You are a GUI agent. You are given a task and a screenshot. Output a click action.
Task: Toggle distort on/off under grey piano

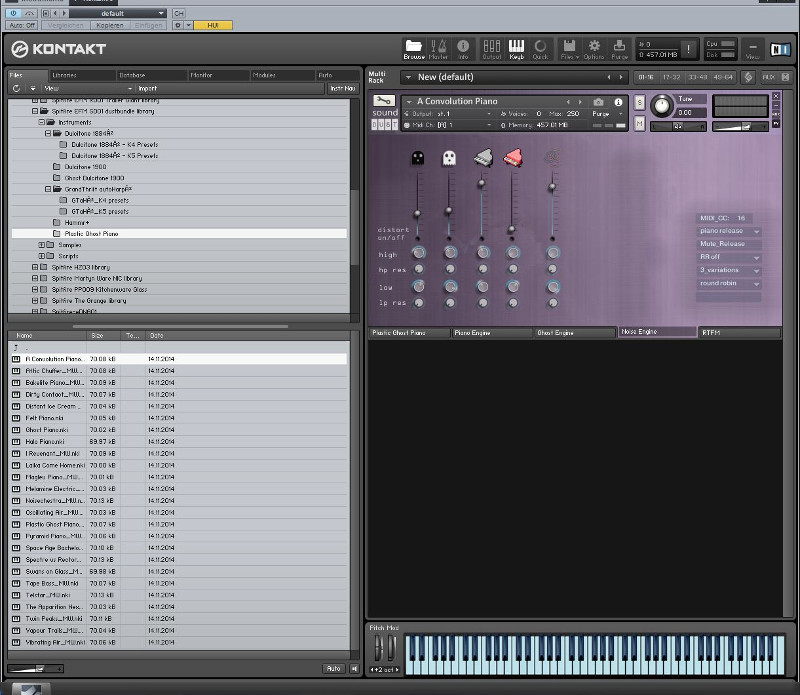[482, 238]
